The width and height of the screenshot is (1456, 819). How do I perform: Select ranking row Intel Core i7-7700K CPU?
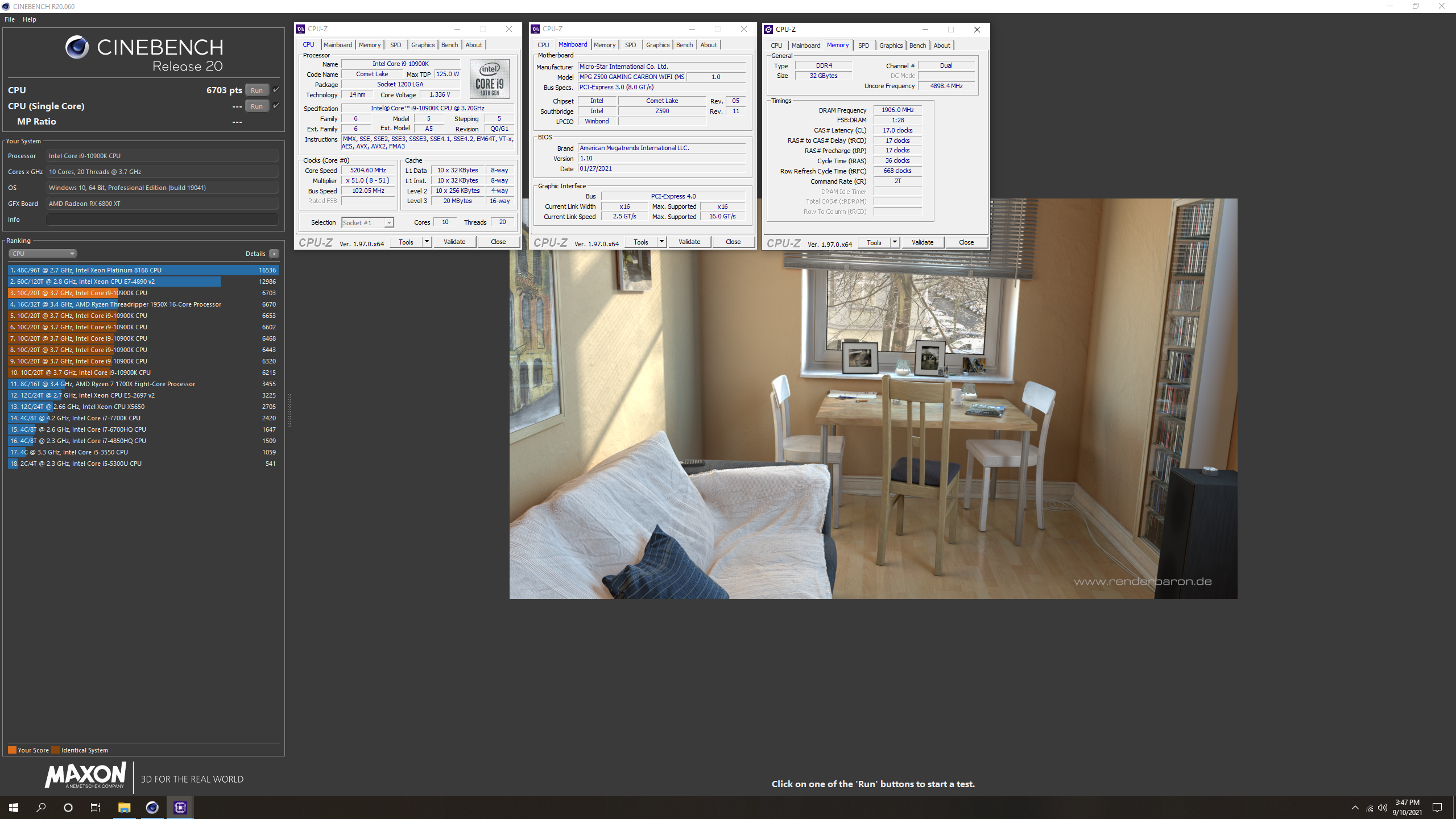click(x=143, y=418)
